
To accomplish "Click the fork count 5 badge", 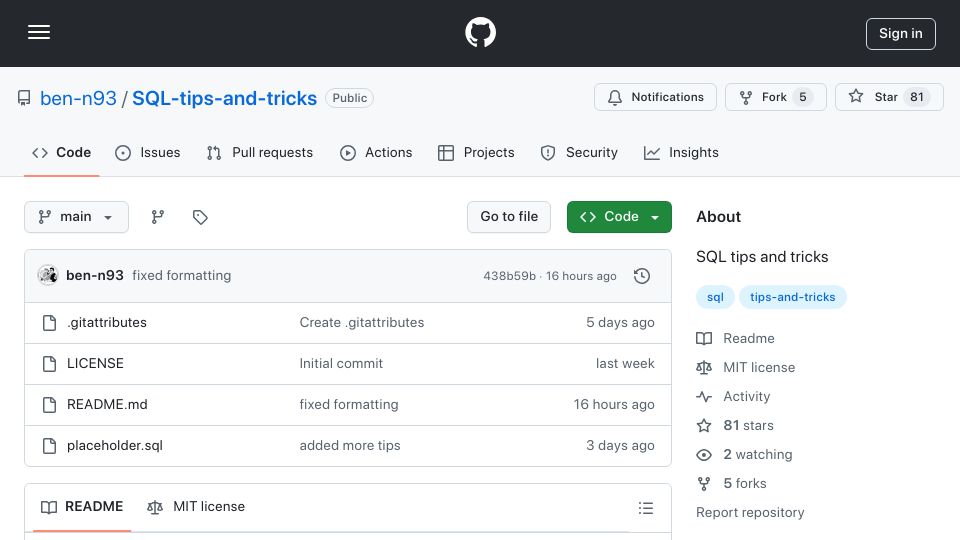I will tap(803, 97).
